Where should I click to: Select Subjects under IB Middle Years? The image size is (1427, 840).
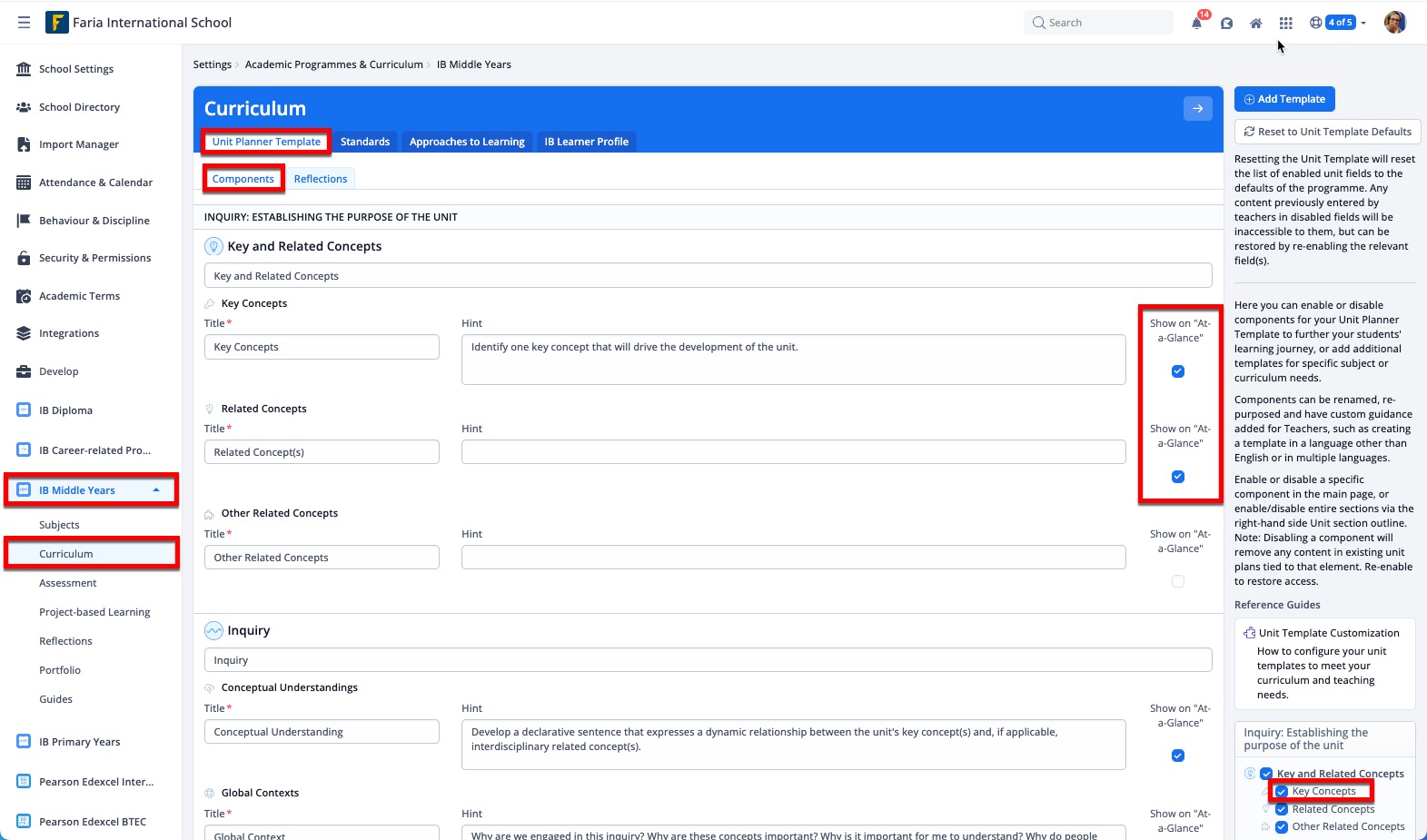pyautogui.click(x=59, y=525)
